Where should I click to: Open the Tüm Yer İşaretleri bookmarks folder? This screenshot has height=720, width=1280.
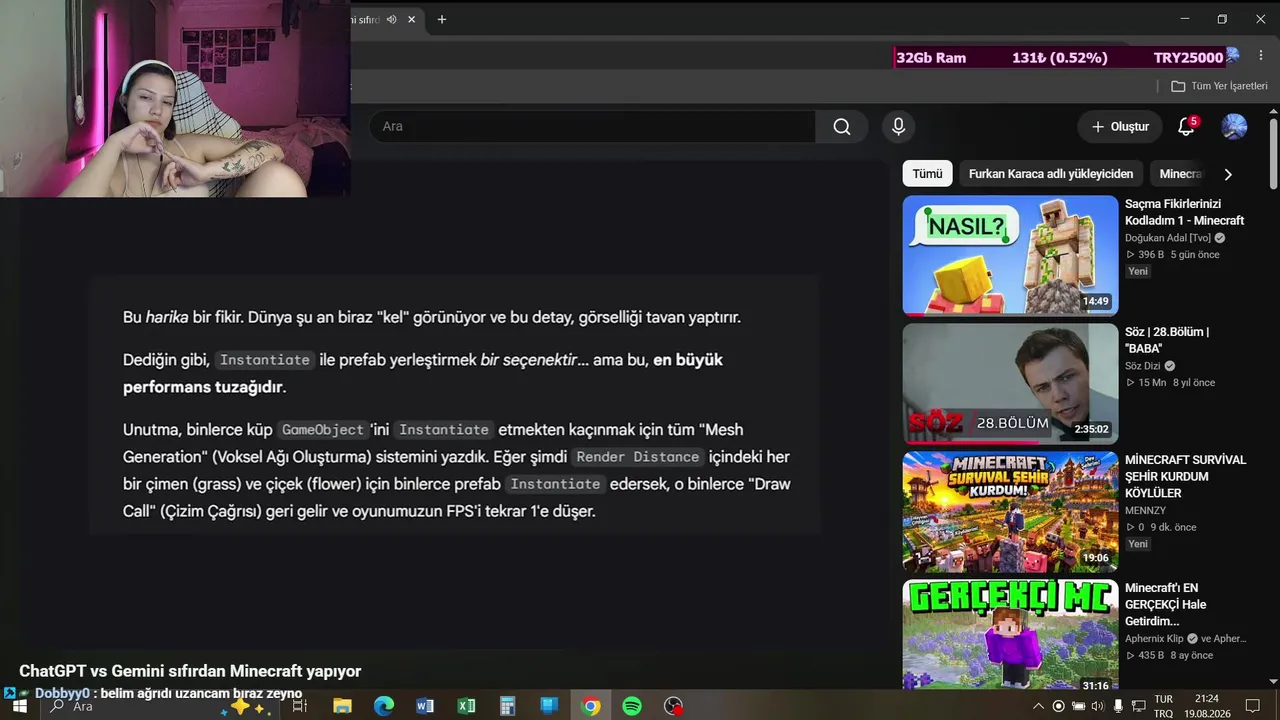1219,86
